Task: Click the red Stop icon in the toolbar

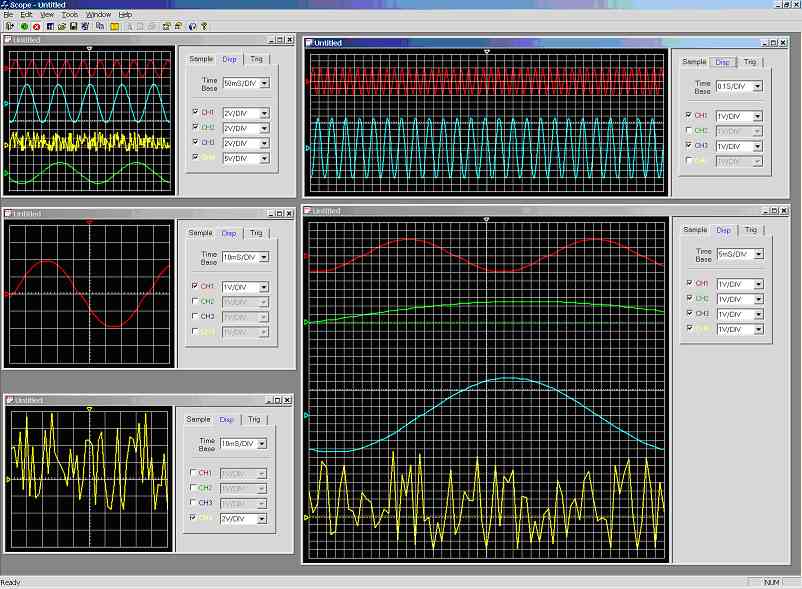Action: [x=36, y=26]
